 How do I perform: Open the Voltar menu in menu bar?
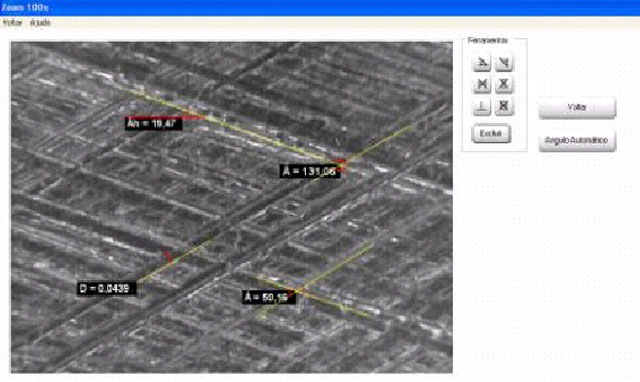12,22
